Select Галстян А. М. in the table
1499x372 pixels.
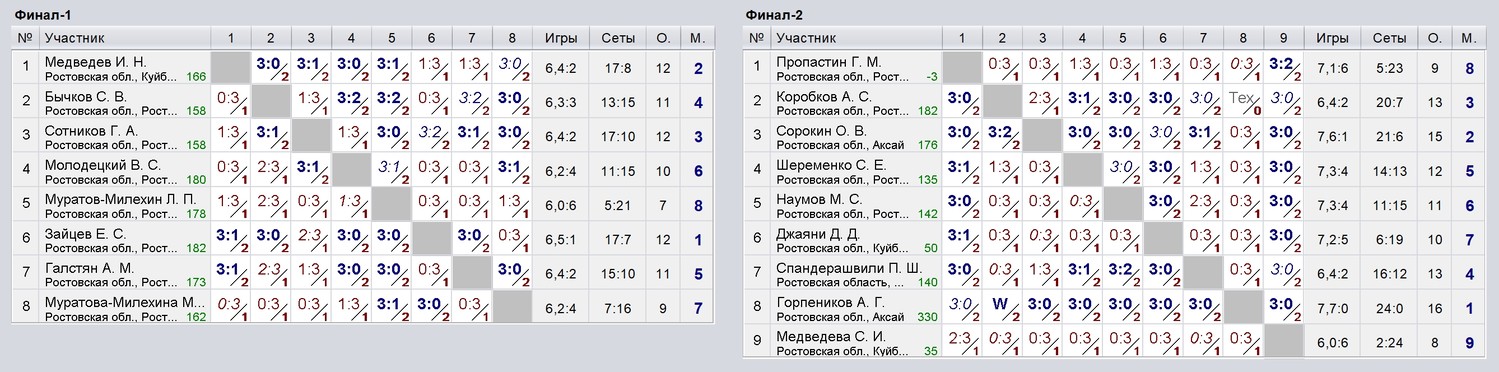click(x=90, y=268)
